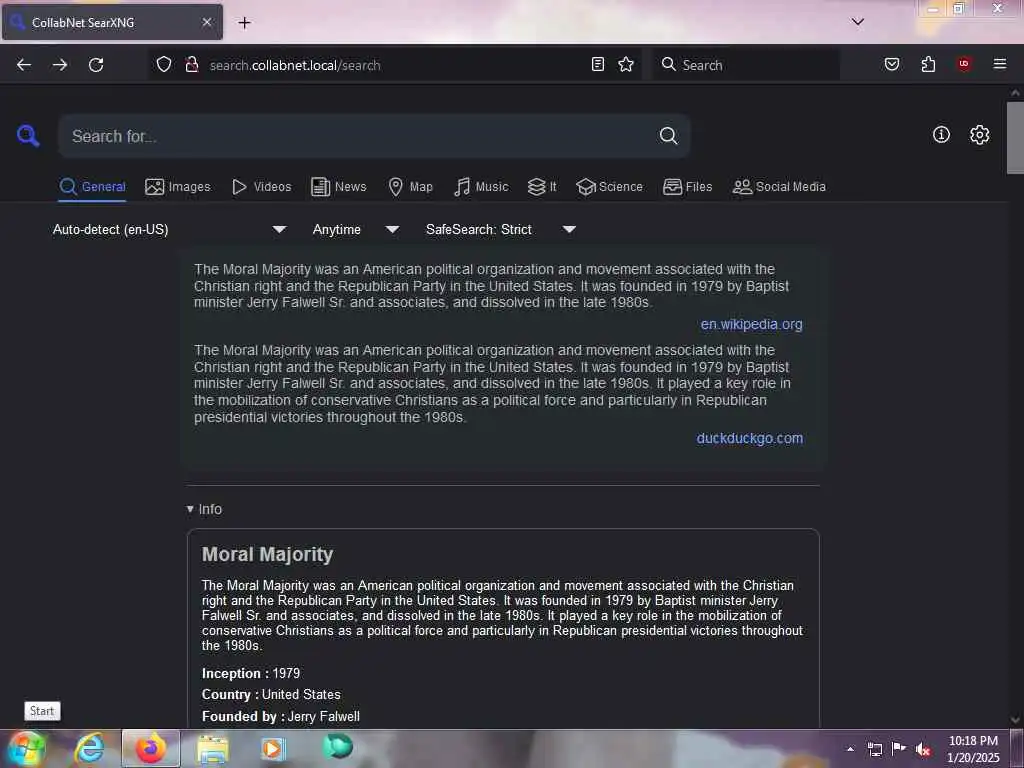Focus the 'Search for...' input field

point(359,136)
